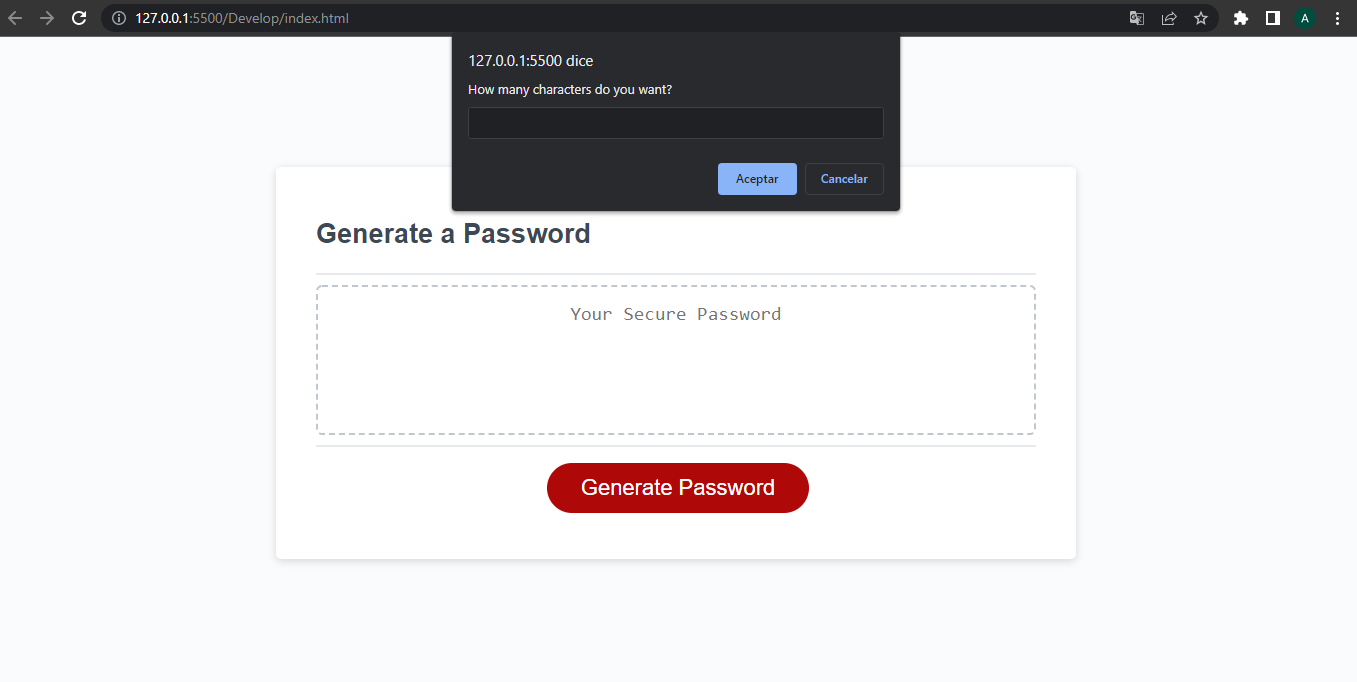Click the reload page icon
The image size is (1357, 682).
[79, 18]
